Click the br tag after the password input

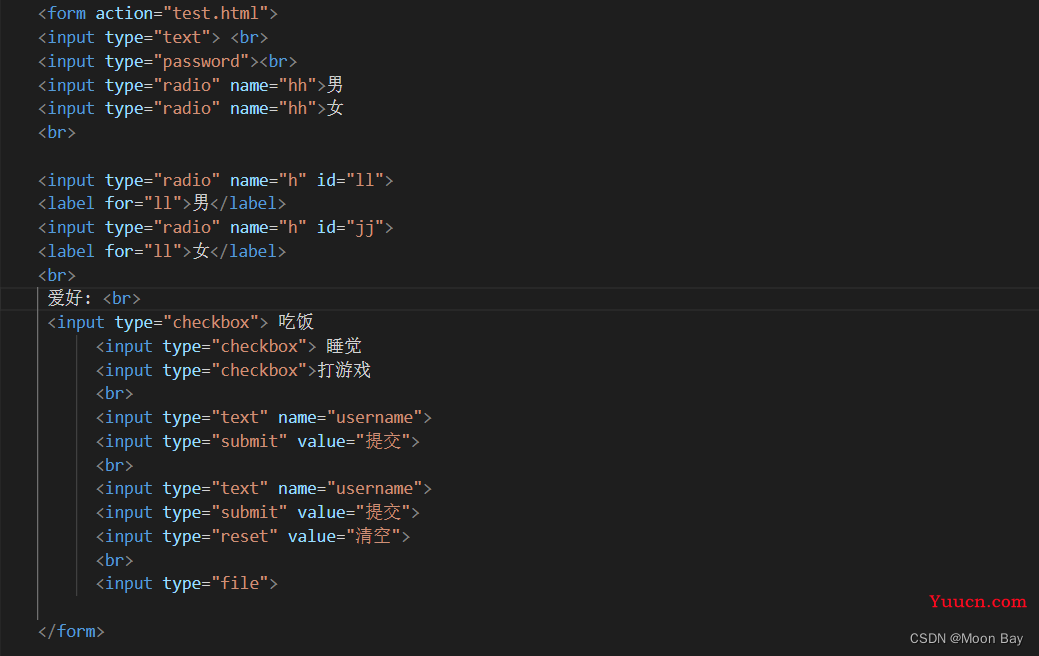tap(278, 62)
